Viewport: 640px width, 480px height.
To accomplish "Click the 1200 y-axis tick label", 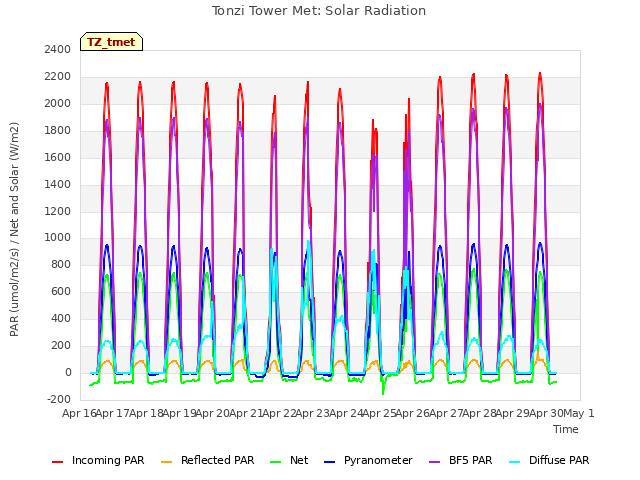I will click(58, 211).
